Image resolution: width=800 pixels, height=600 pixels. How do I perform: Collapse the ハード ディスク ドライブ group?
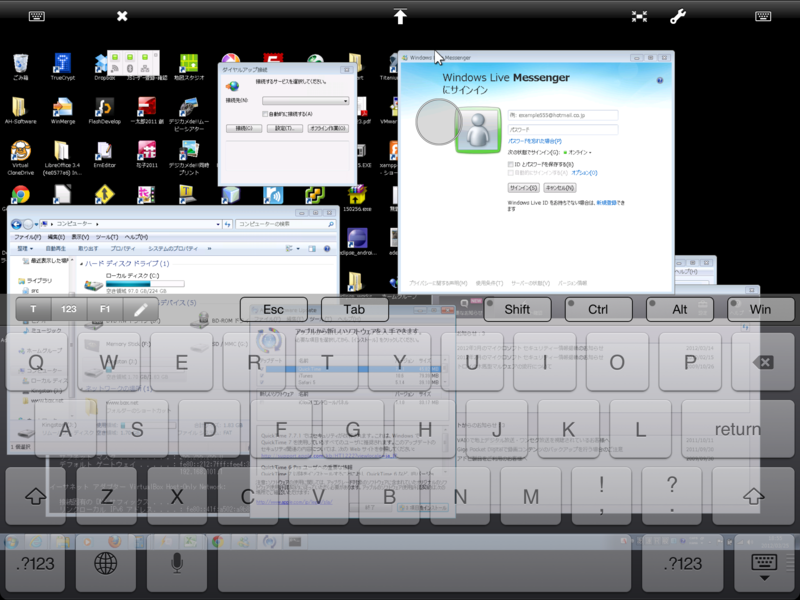(82, 264)
